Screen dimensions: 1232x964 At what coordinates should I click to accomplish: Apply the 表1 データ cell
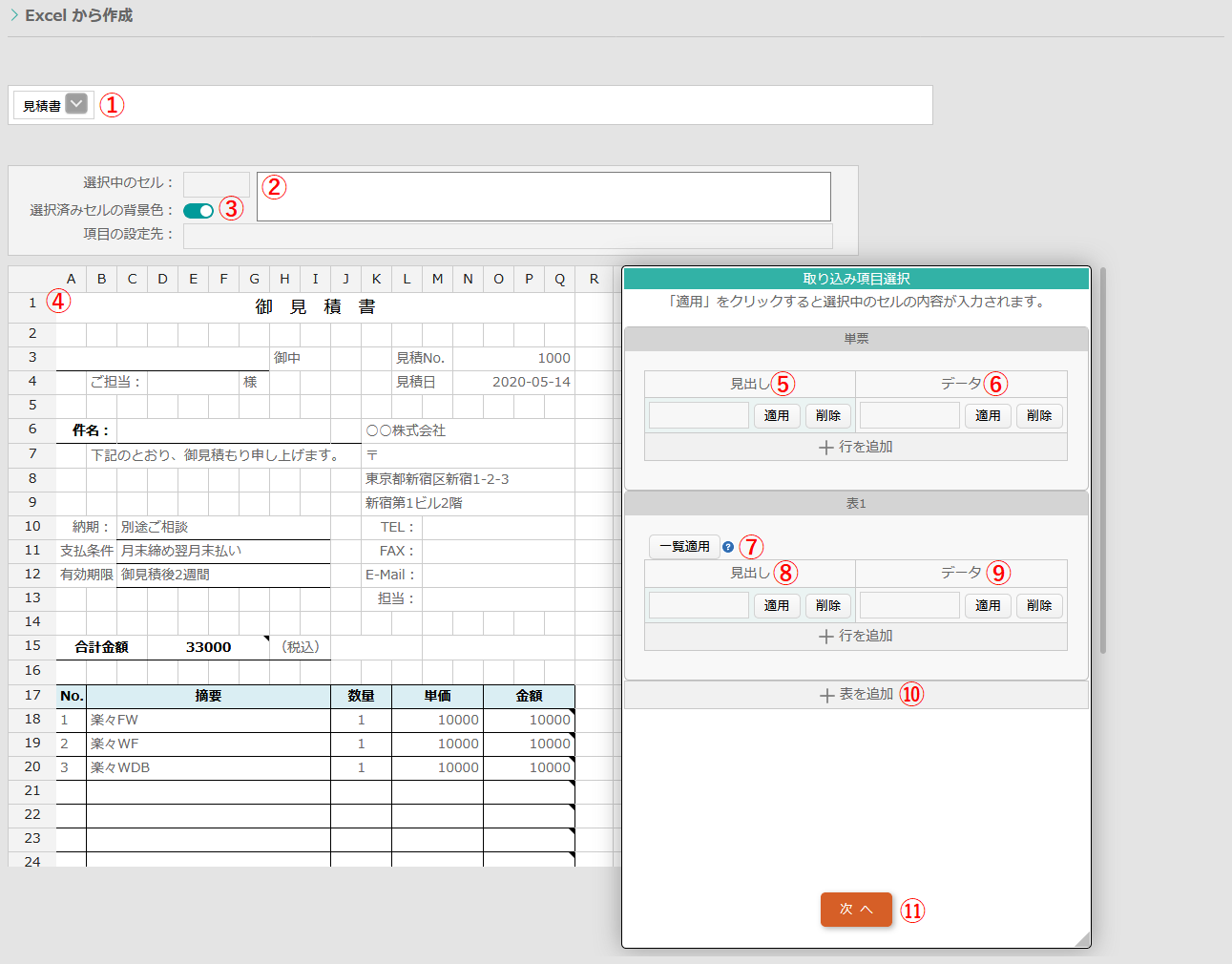point(988,605)
